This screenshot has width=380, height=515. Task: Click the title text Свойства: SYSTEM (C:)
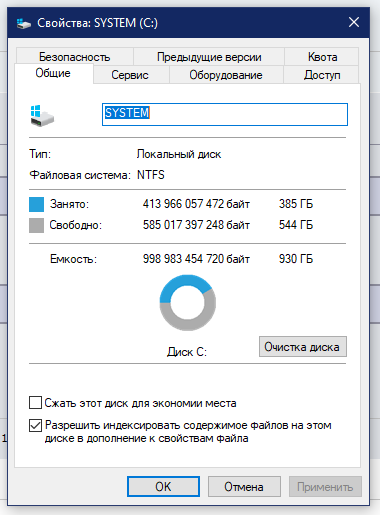click(x=97, y=23)
